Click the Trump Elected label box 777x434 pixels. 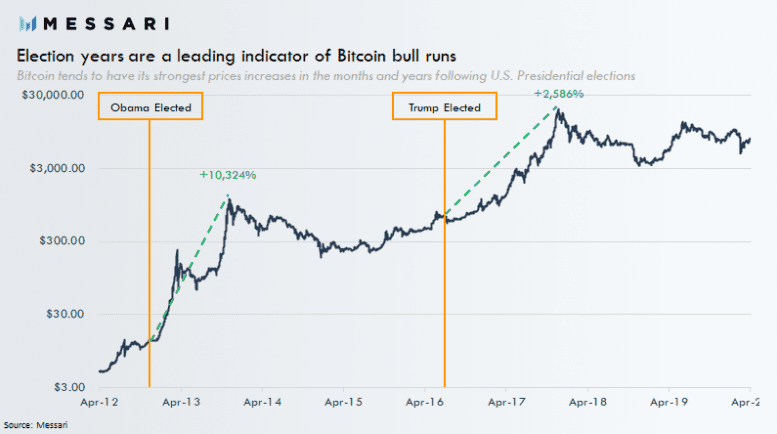click(x=444, y=106)
